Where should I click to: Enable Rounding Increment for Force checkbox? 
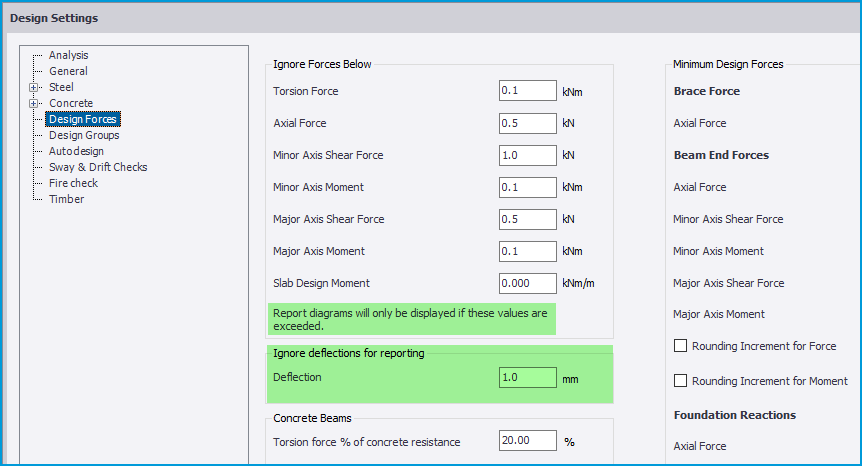tap(681, 346)
